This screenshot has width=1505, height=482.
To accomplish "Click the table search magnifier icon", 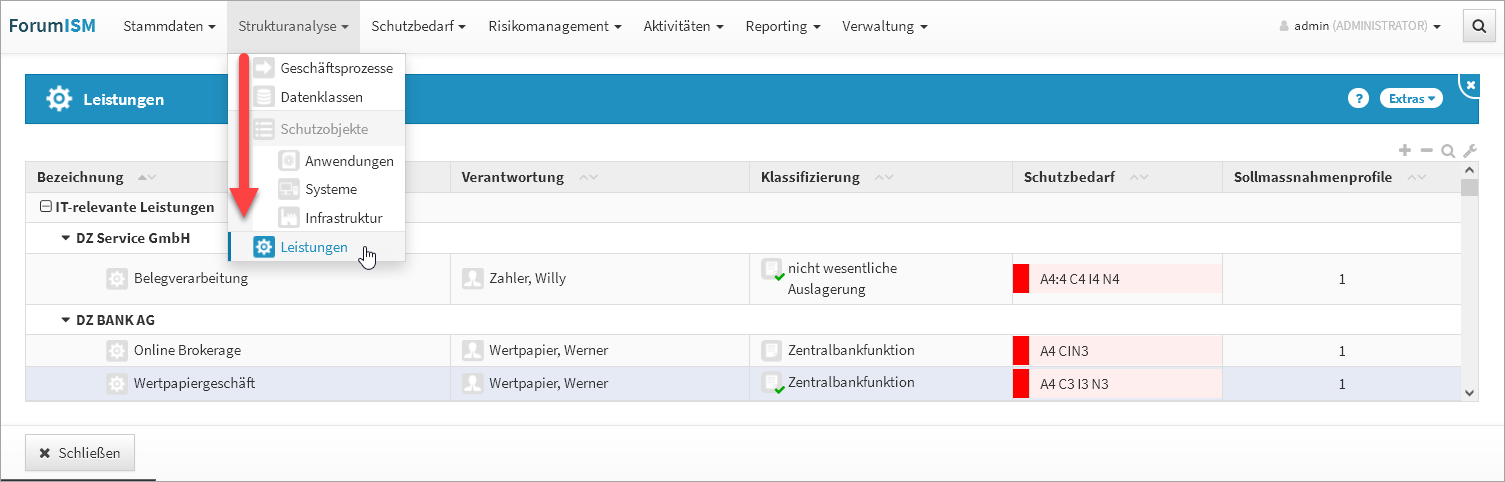I will pyautogui.click(x=1448, y=151).
